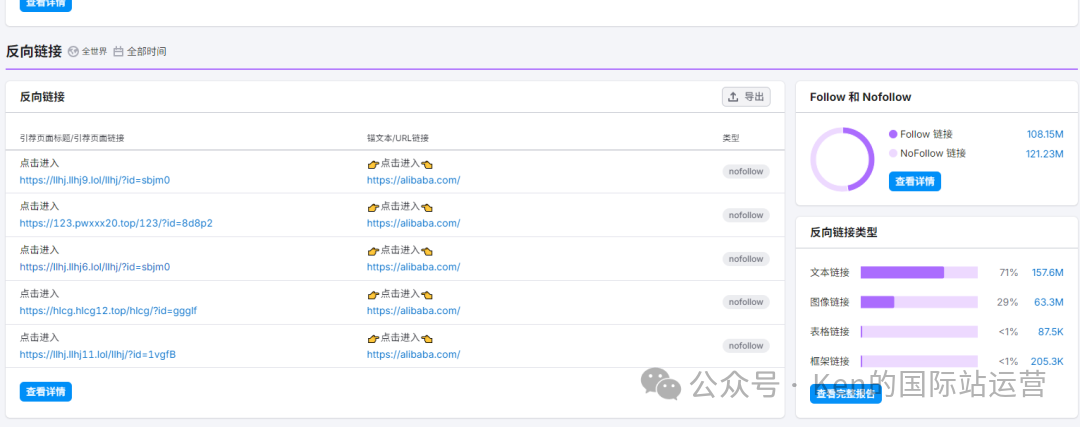Open link https://hlcg.hlcg12.top/hlcg/?id=ggglf
The height and width of the screenshot is (427, 1080).
pos(108,311)
